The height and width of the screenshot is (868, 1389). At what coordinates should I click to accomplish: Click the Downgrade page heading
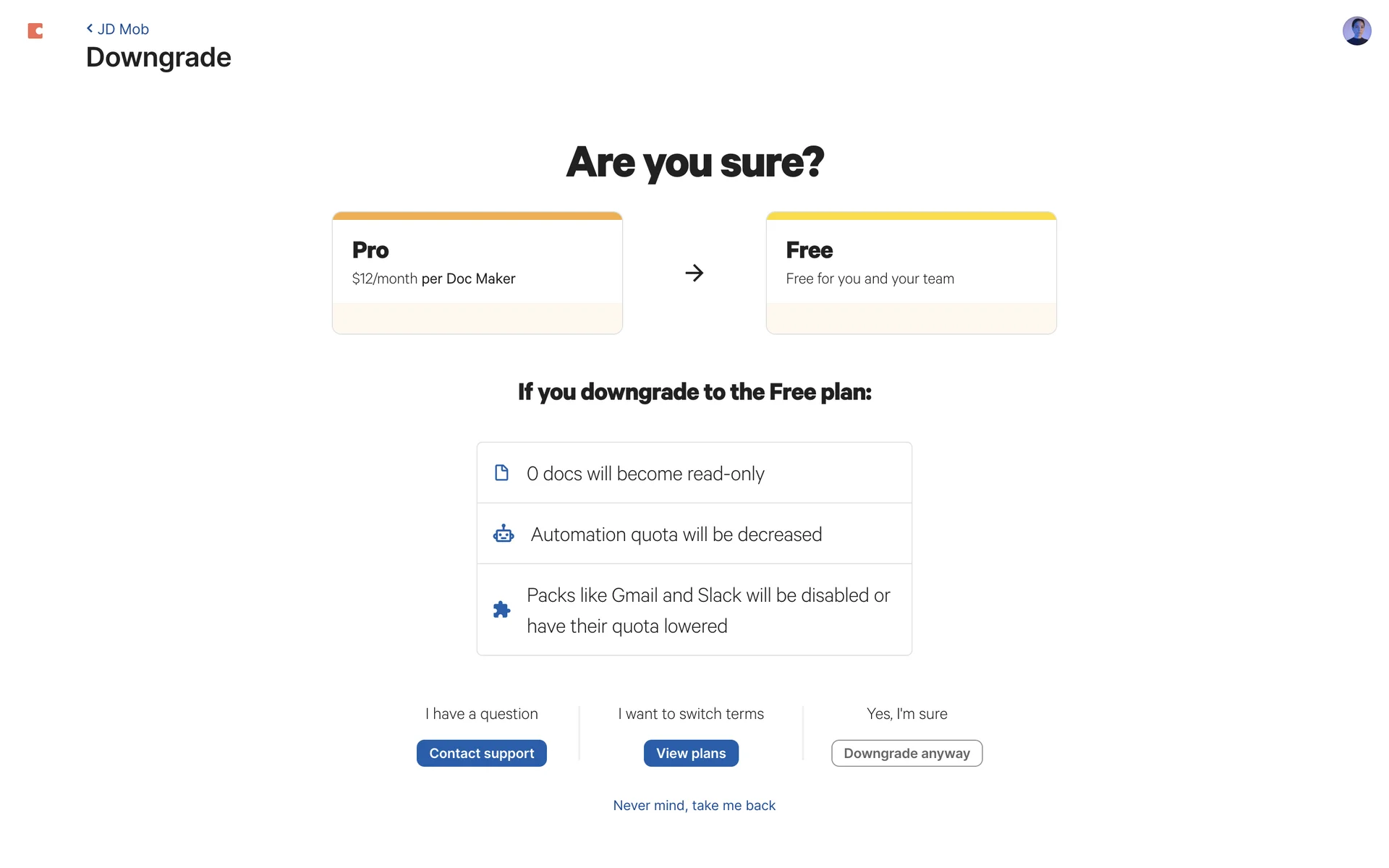pyautogui.click(x=158, y=57)
